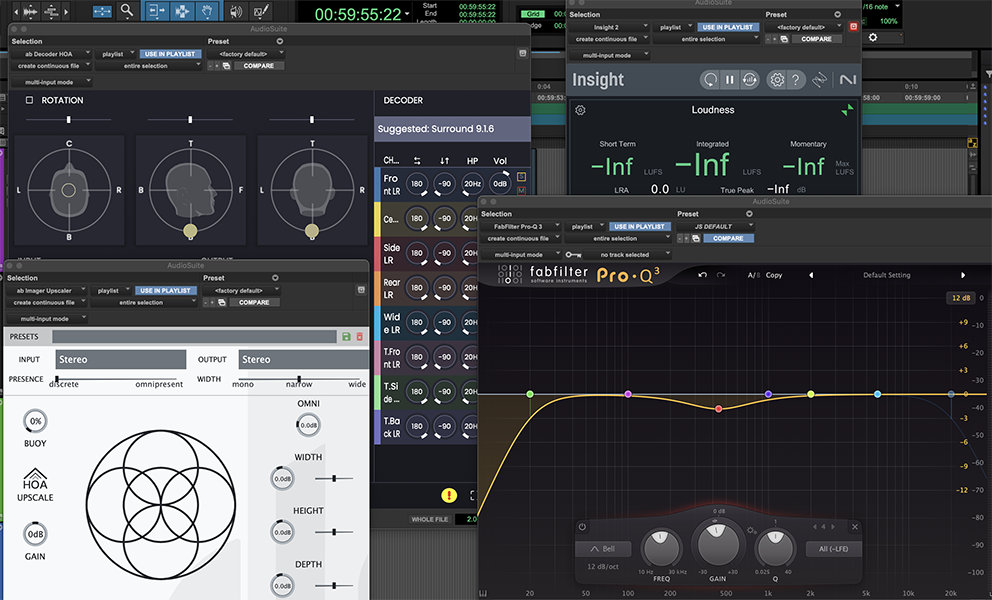992x600 pixels.
Task: Open FabFilter Pro-Q 3 plugin selector
Action: tap(521, 226)
